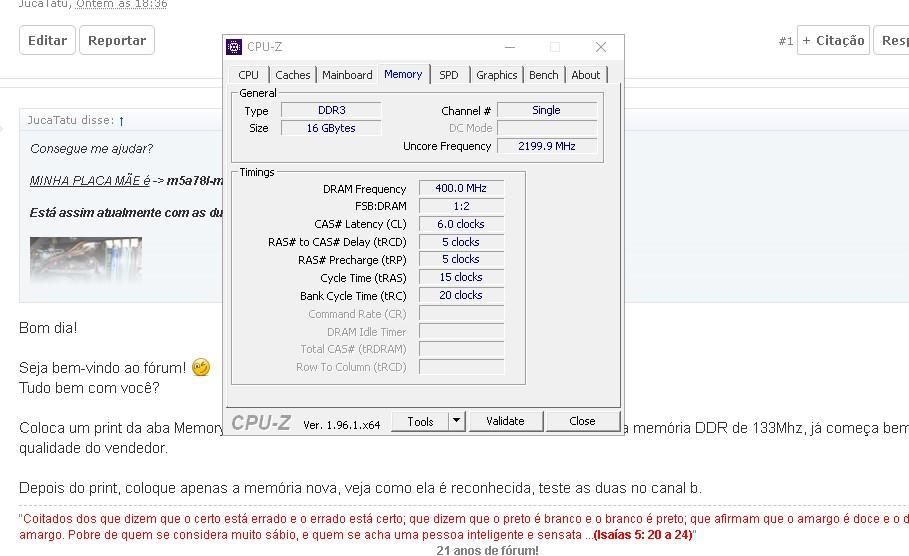Screen dimensions: 909x556
Task: Go to the SPD tab
Action: [x=449, y=75]
